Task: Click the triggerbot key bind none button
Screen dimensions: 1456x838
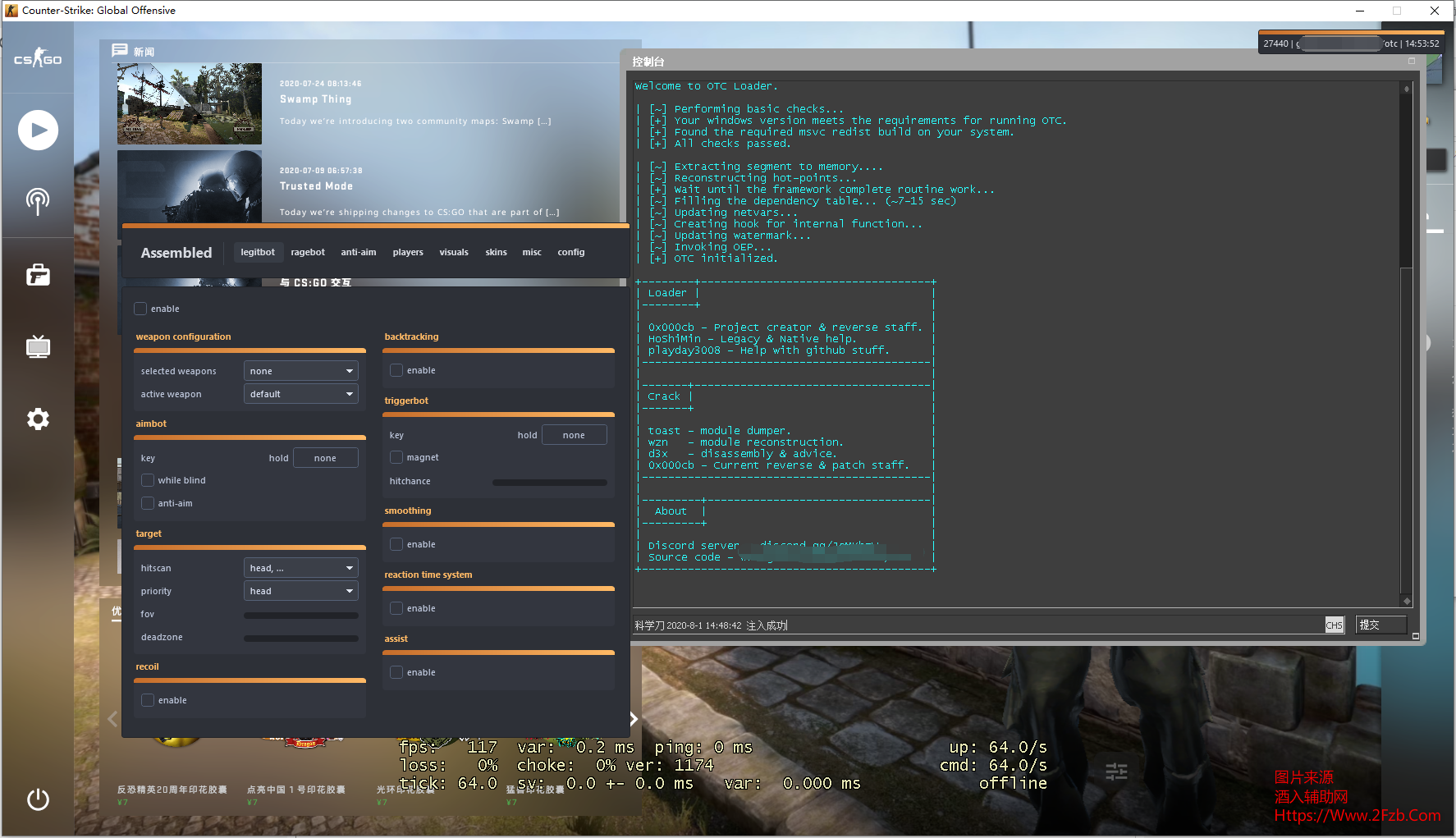Action: point(575,435)
